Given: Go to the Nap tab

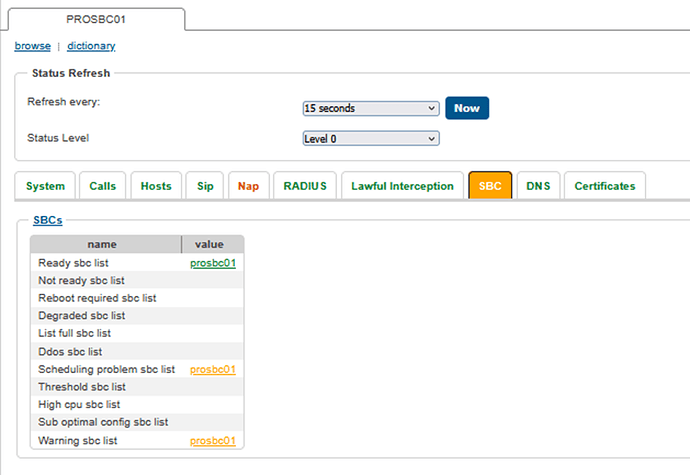Looking at the screenshot, I should (x=248, y=186).
